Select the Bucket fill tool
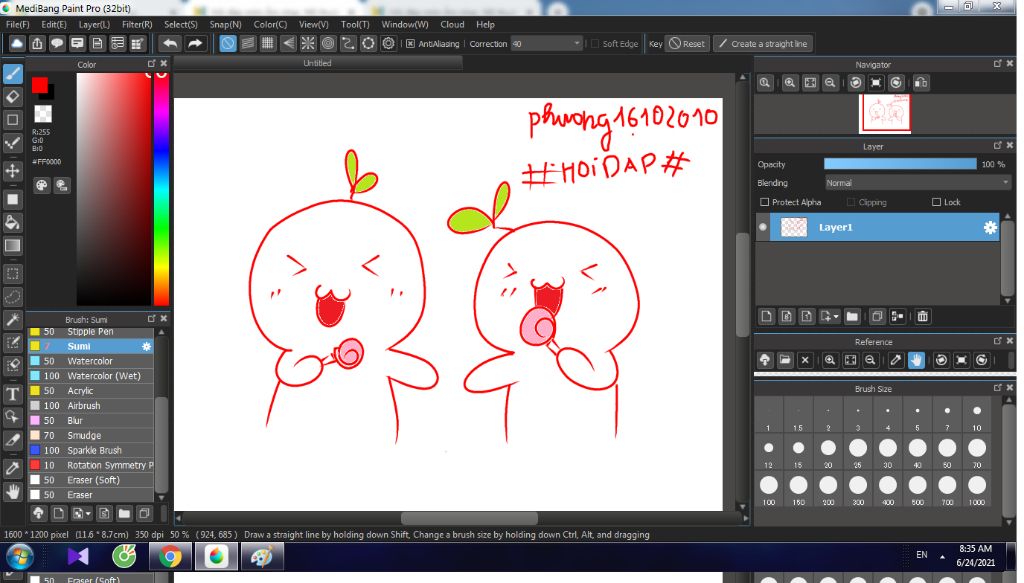 point(12,223)
